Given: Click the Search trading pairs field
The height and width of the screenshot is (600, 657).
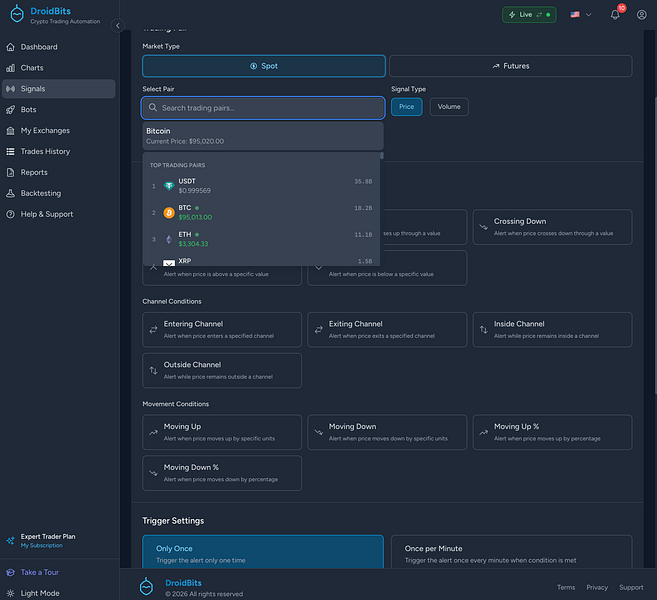Looking at the screenshot, I should click(263, 107).
